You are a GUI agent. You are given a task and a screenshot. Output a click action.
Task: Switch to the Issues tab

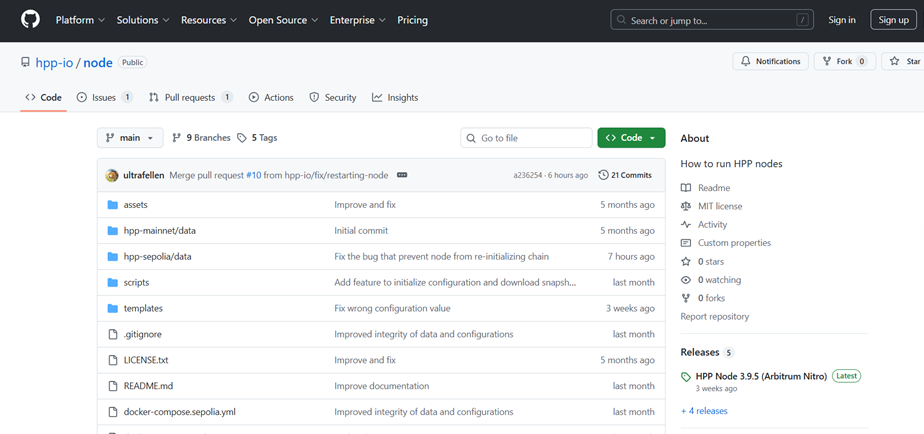pyautogui.click(x=105, y=97)
